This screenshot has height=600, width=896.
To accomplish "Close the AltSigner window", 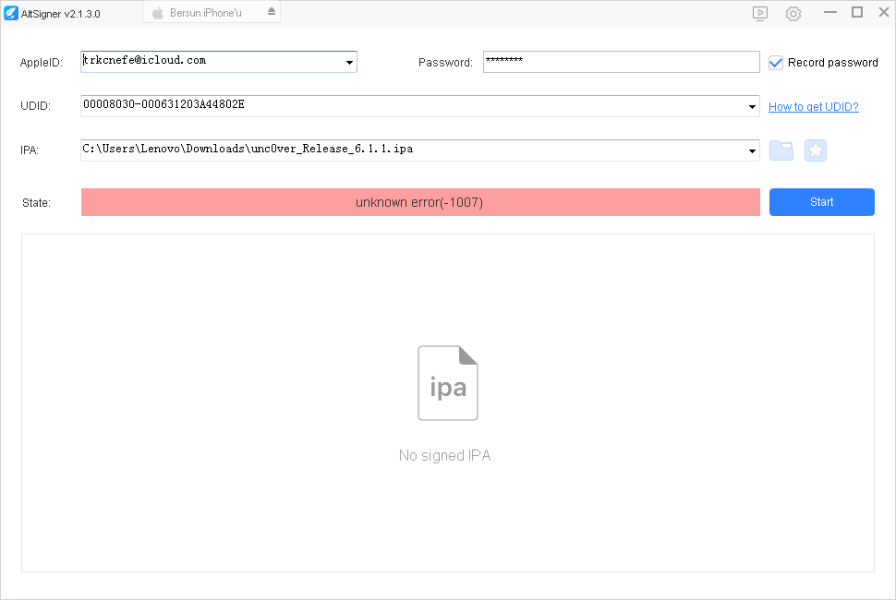I will point(883,12).
